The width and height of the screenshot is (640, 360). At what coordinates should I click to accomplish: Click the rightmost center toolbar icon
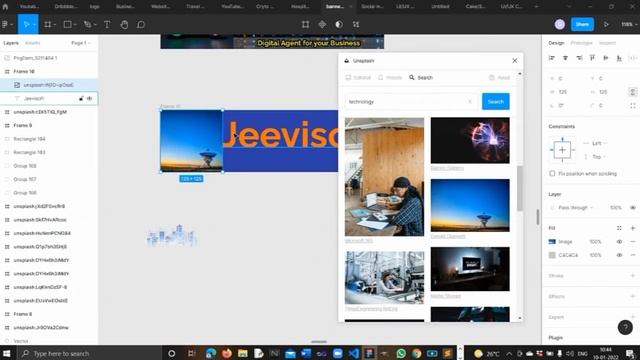click(356, 24)
